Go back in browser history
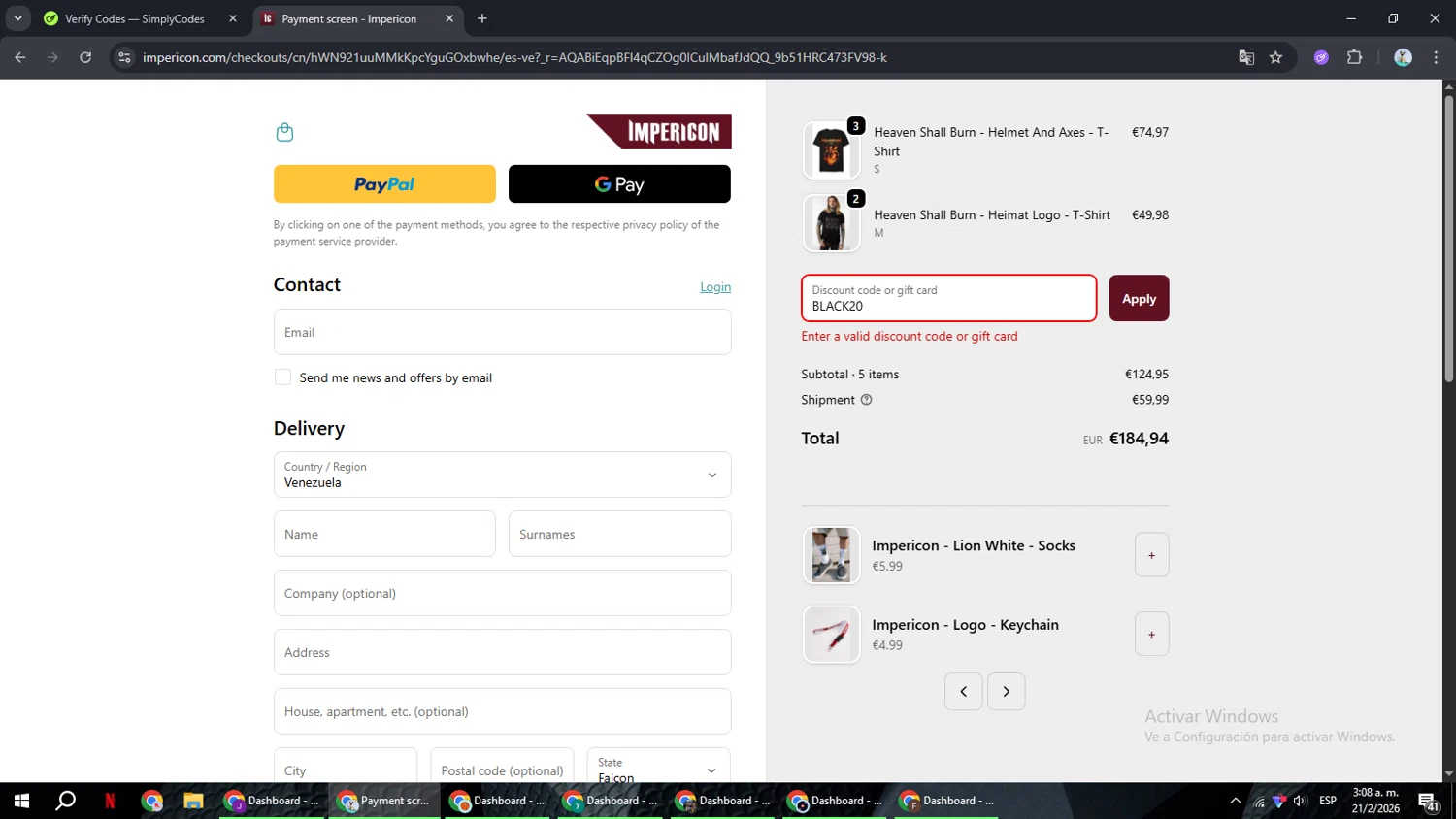The width and height of the screenshot is (1456, 819). point(20,57)
